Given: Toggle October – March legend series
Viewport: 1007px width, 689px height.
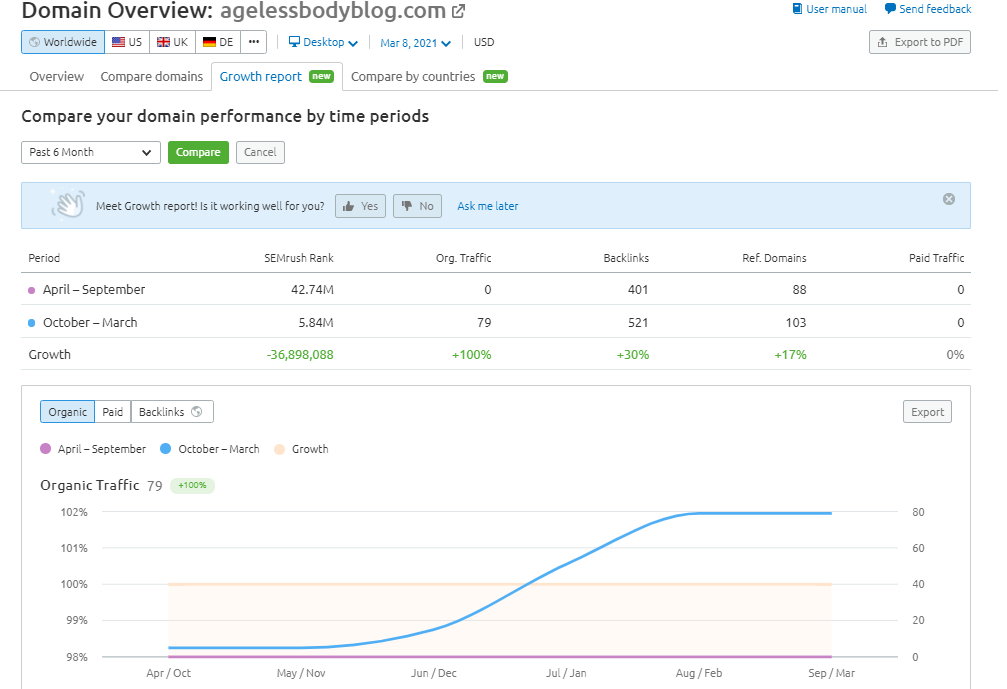Looking at the screenshot, I should click(210, 449).
